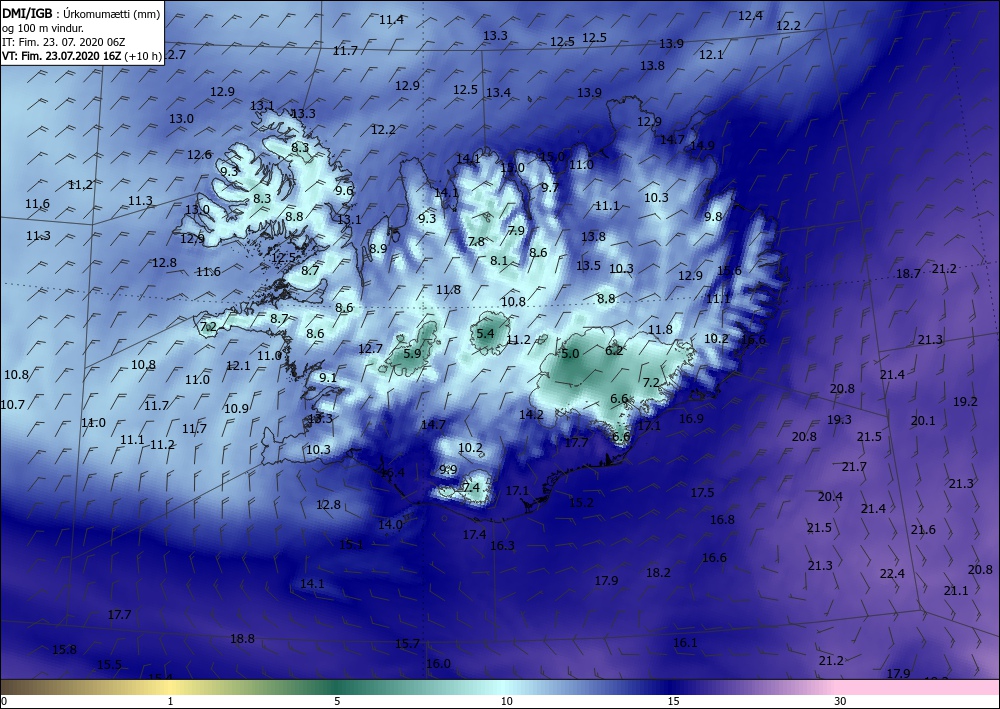Click the 12.4 value in the top right
The image size is (1000, 709).
coord(750,15)
